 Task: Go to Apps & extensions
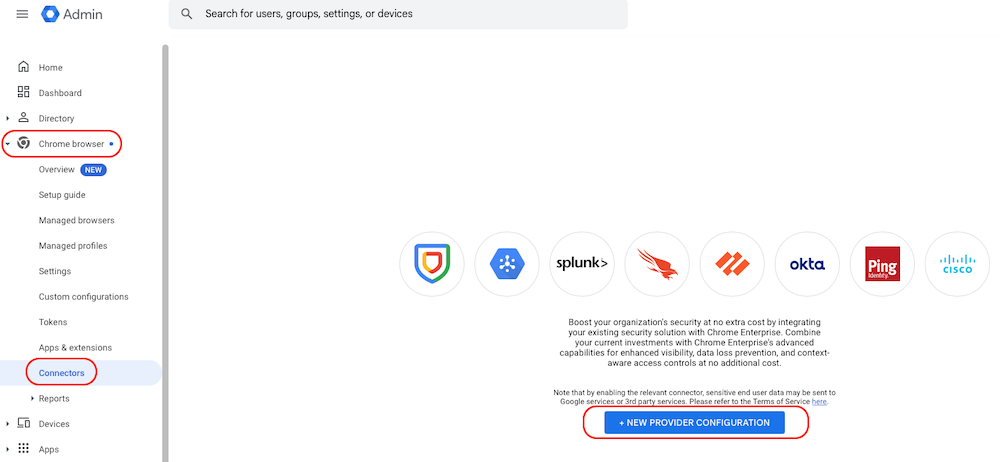(75, 348)
